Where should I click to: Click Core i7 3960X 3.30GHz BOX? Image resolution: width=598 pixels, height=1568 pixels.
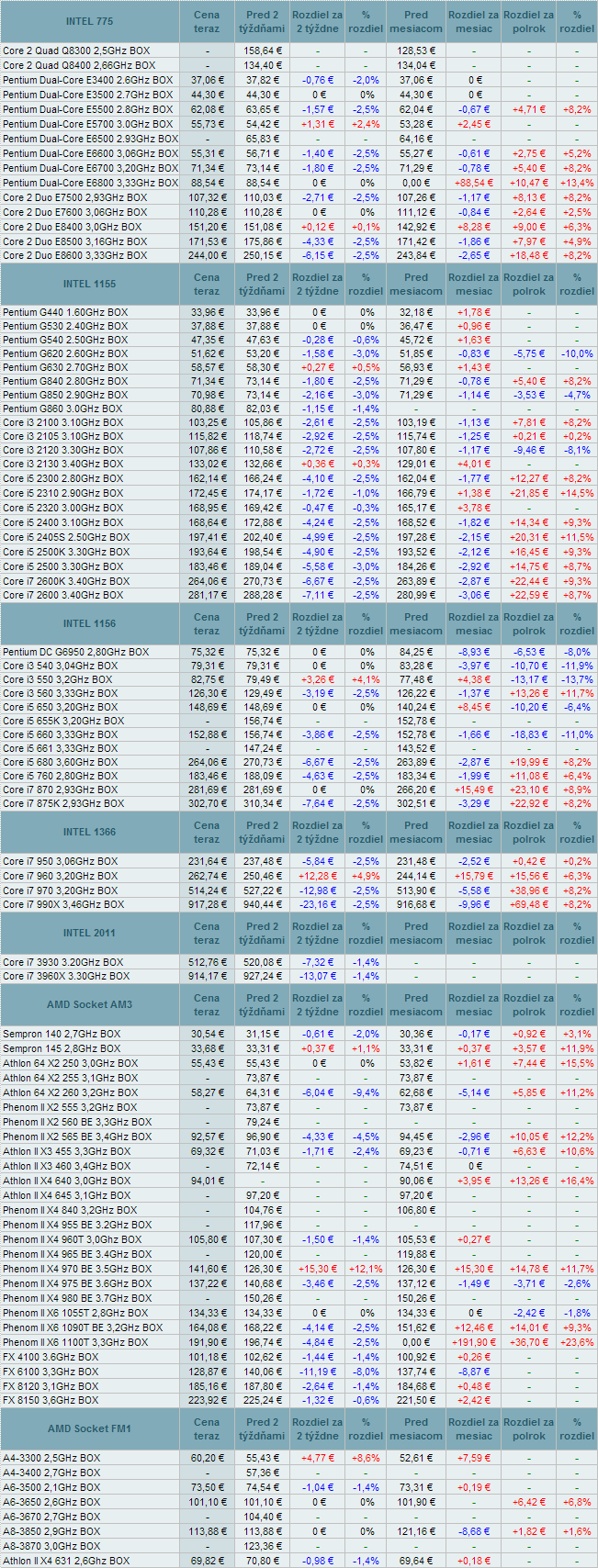coord(66,976)
